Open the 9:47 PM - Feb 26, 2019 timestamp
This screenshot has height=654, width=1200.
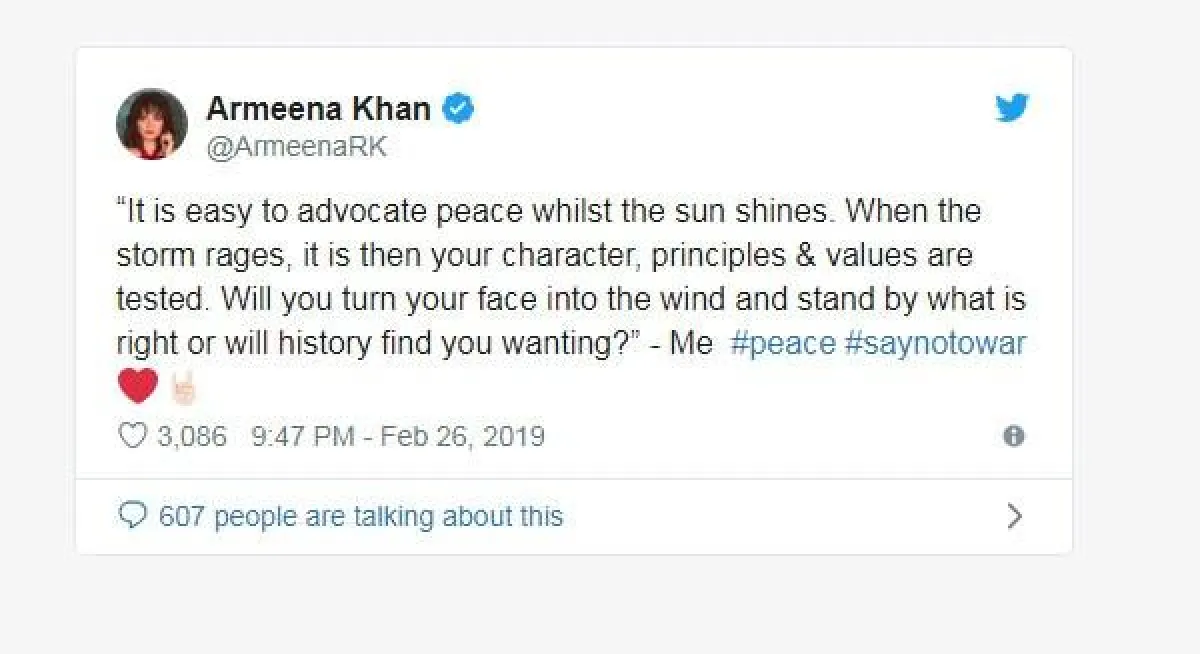point(398,437)
